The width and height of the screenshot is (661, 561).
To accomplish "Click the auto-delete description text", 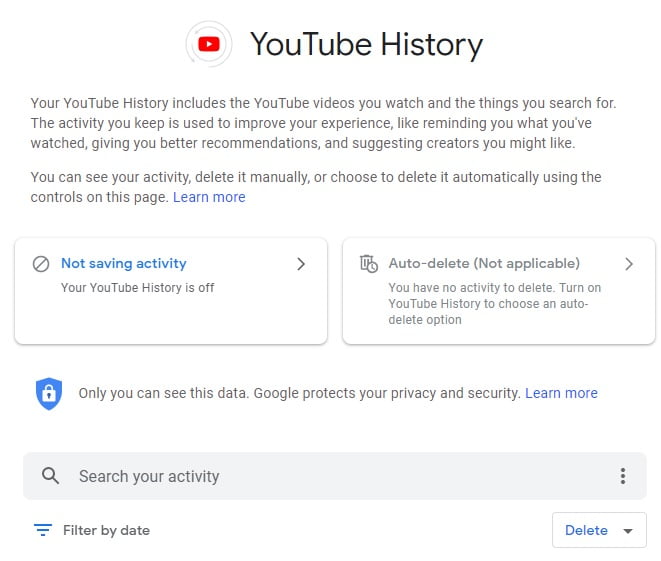I will click(494, 303).
